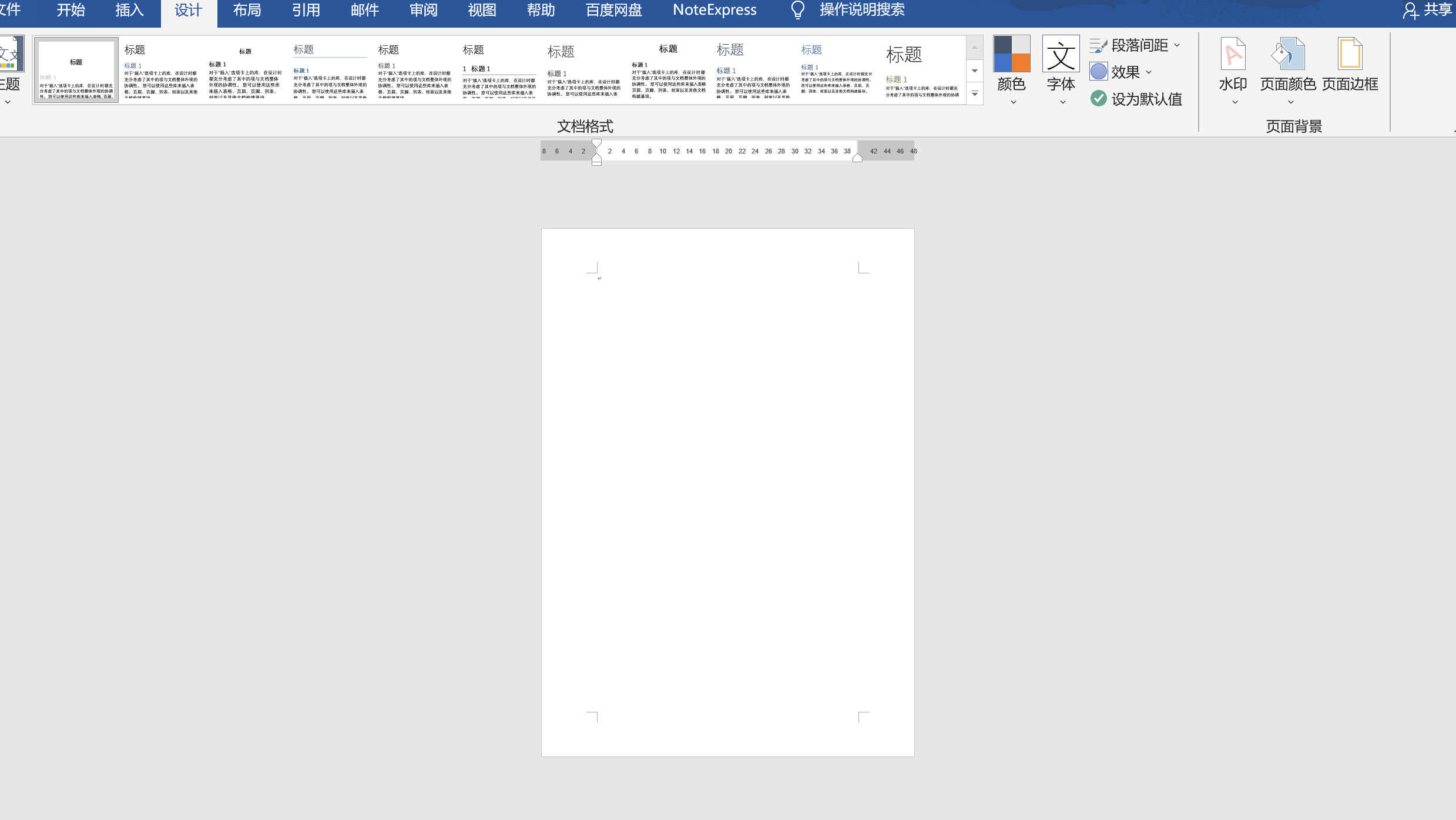Image resolution: width=1456 pixels, height=820 pixels.
Task: Expand the Page Color (页面颜色) dropdown arrow
Action: coord(1290,102)
